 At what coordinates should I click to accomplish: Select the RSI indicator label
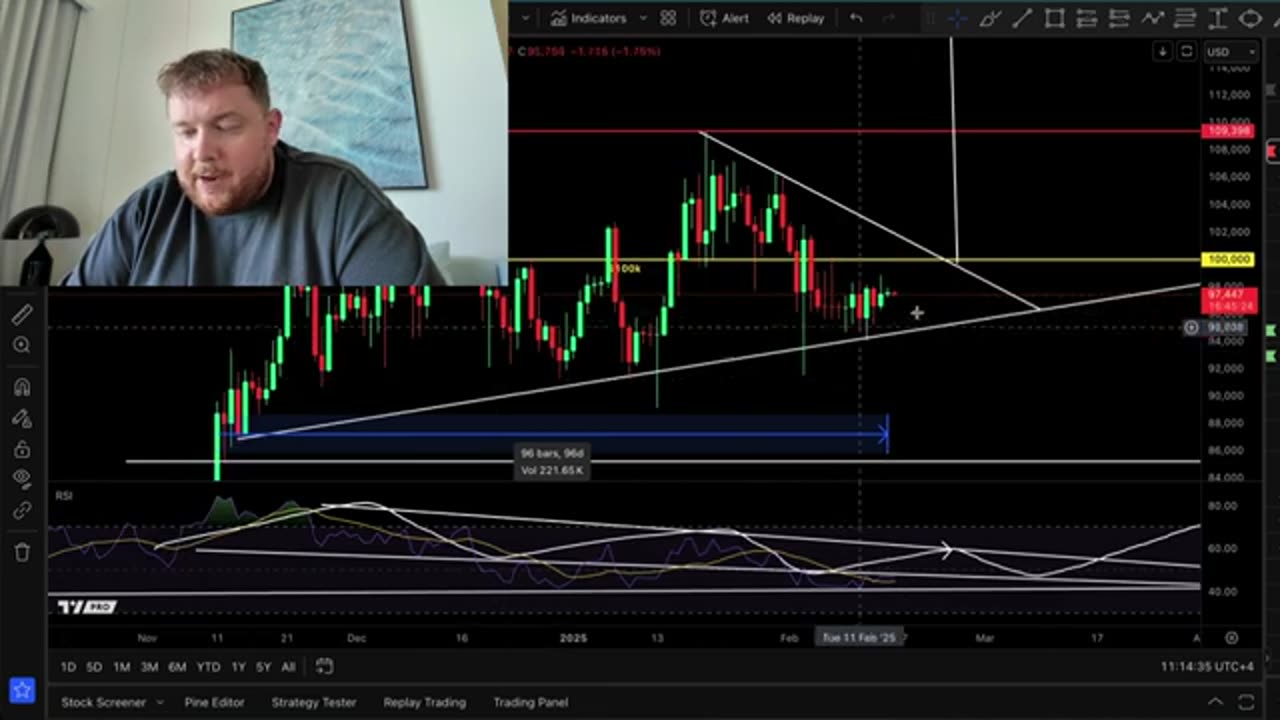click(x=64, y=496)
